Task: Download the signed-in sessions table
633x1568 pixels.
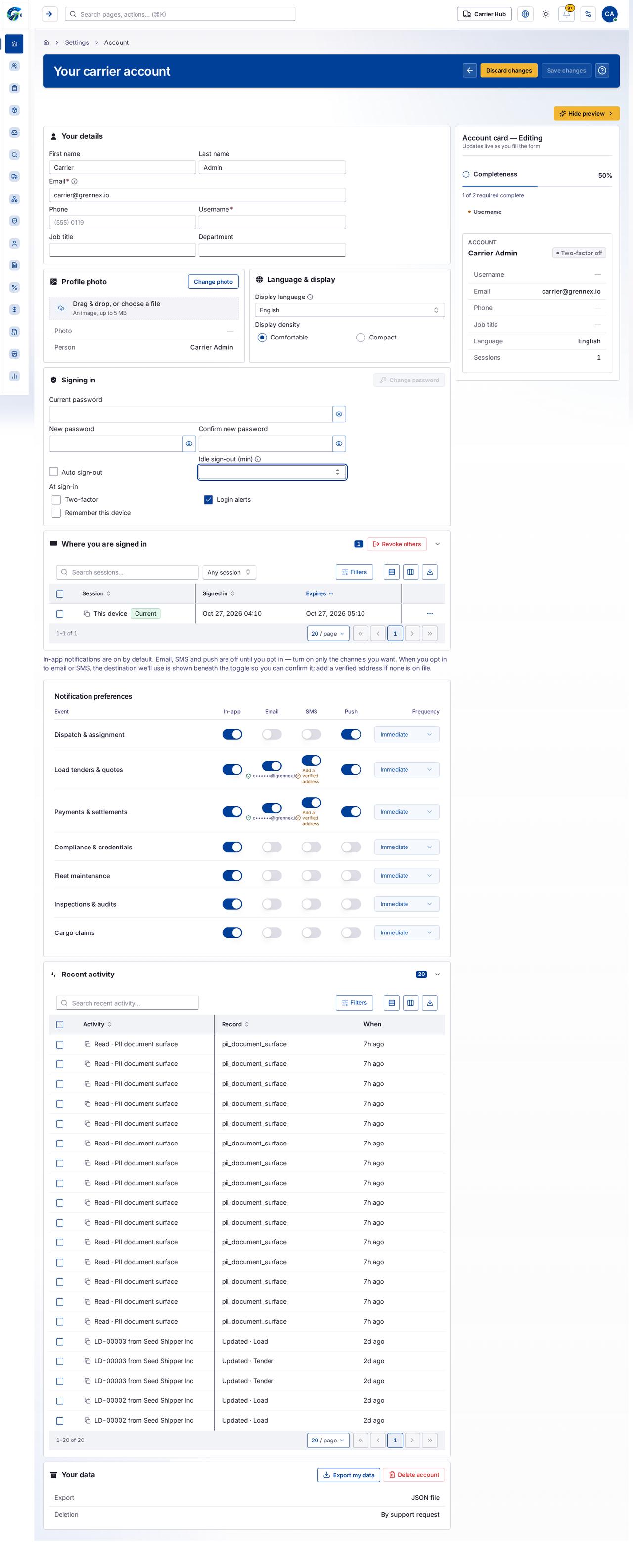Action: pos(430,572)
